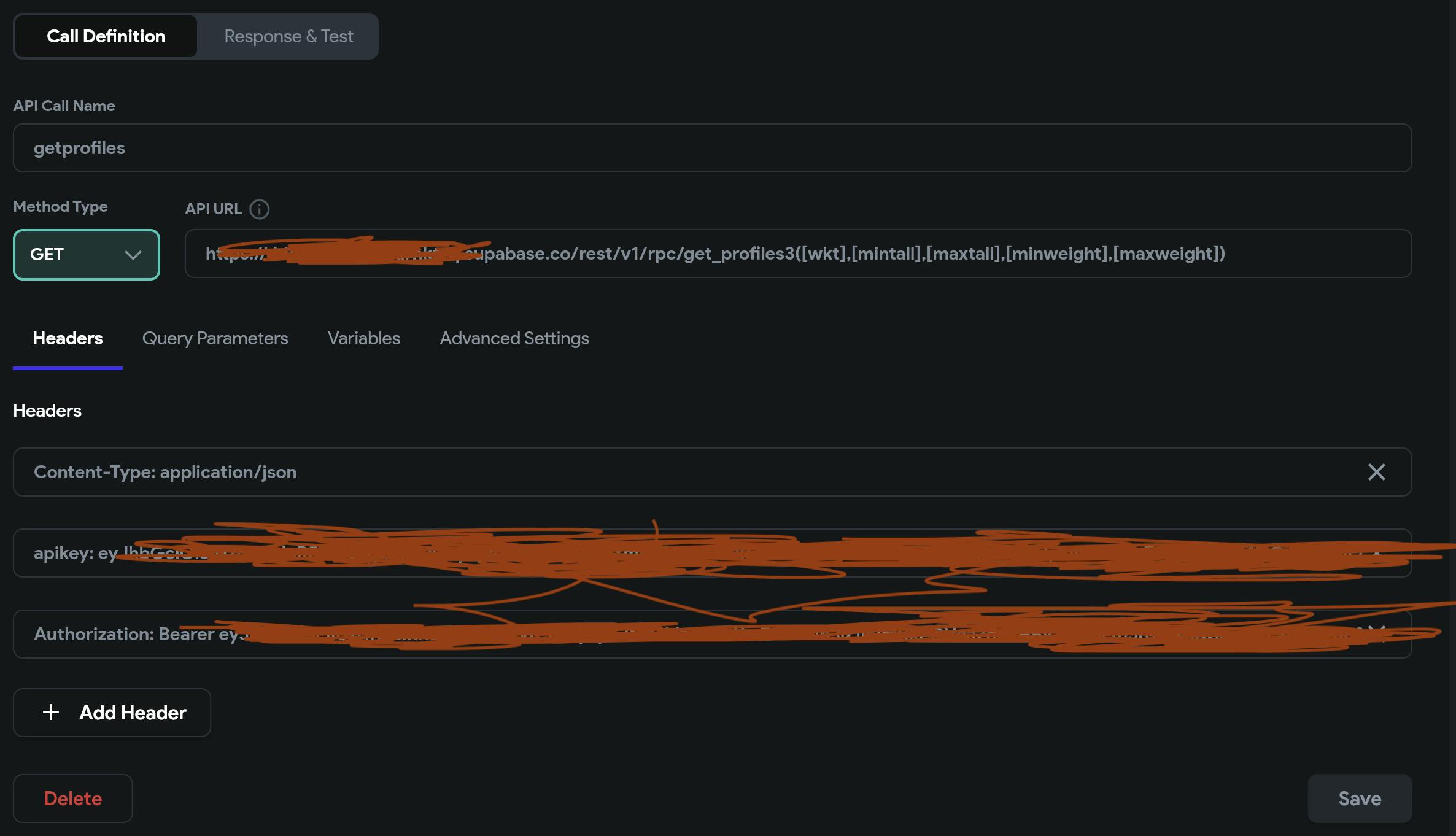Click inside the API URL text field

pyautogui.click(x=798, y=254)
